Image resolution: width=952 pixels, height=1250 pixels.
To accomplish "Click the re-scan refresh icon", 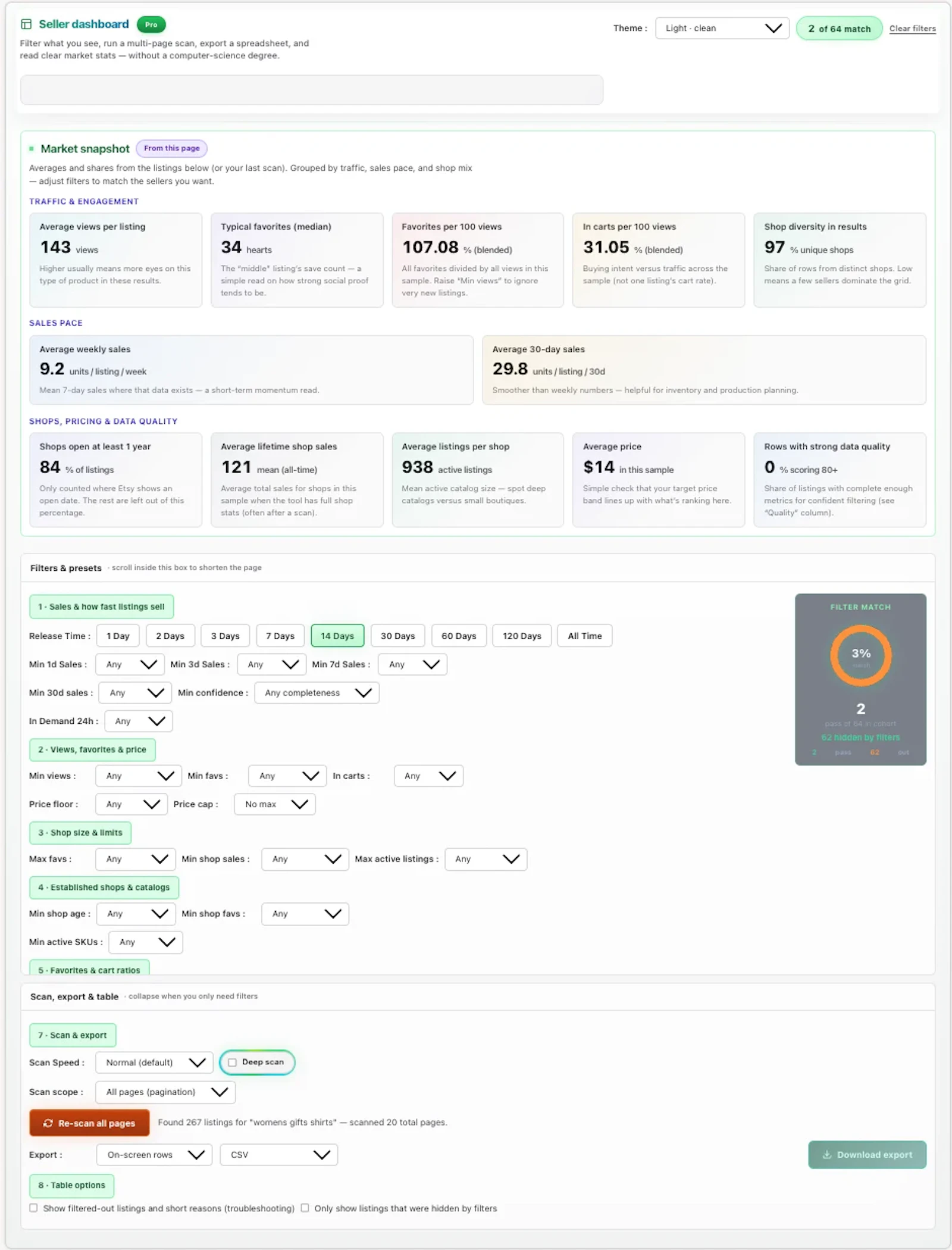I will click(48, 1123).
